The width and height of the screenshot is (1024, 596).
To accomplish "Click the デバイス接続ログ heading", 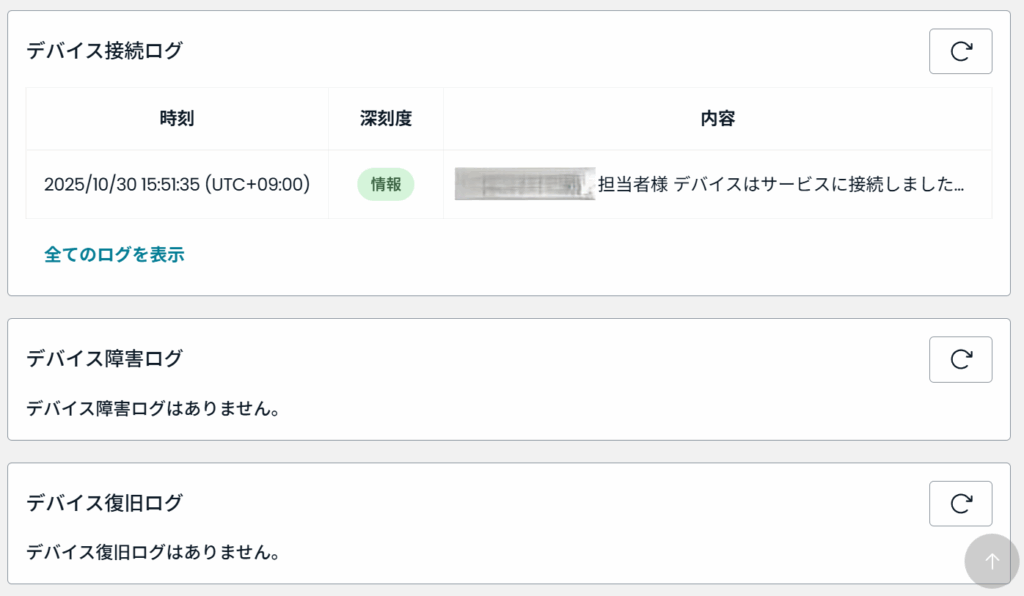I will (x=105, y=50).
